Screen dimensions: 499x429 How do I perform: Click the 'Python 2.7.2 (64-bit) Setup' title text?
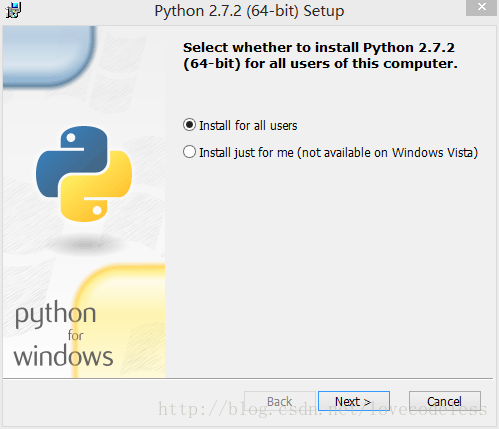[x=249, y=11]
